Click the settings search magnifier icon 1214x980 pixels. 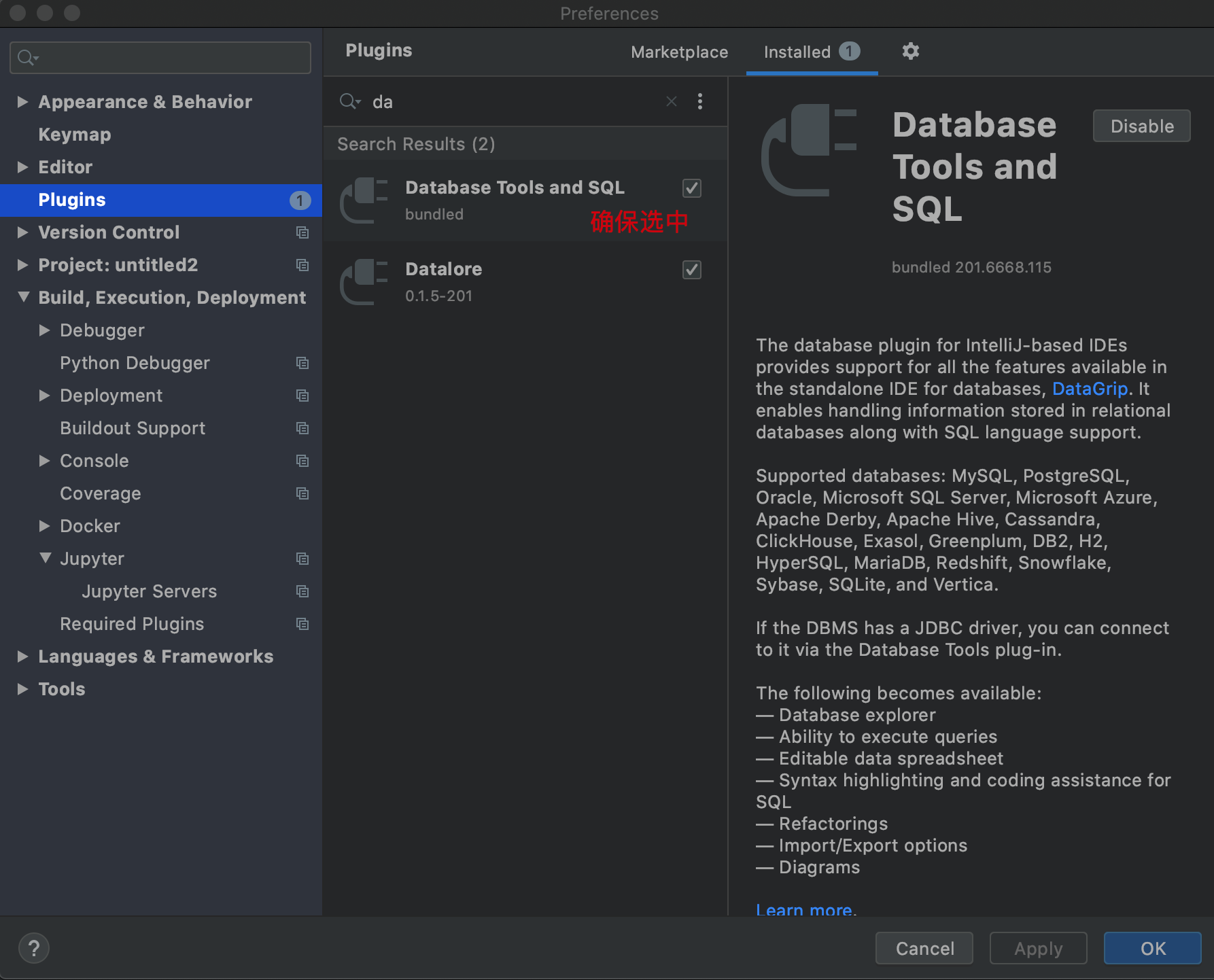(x=28, y=58)
